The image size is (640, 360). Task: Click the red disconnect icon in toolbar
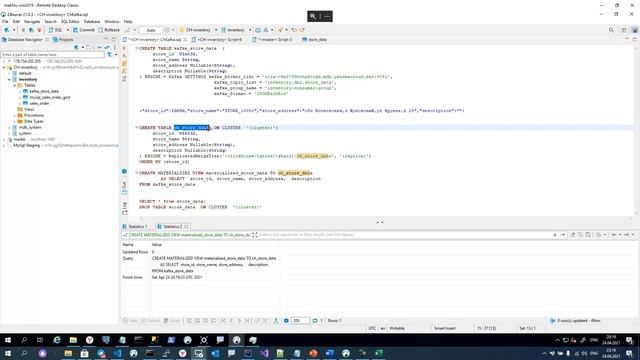(x=40, y=30)
